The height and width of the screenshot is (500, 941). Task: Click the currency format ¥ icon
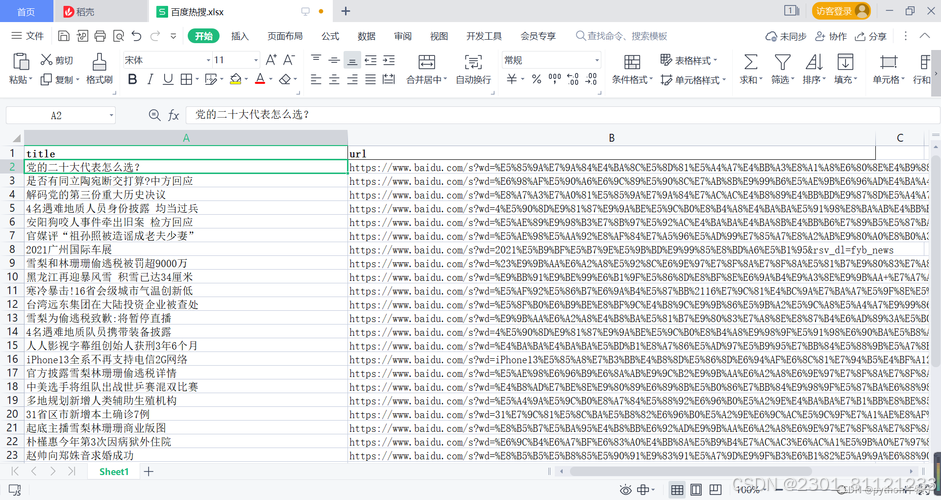point(511,79)
